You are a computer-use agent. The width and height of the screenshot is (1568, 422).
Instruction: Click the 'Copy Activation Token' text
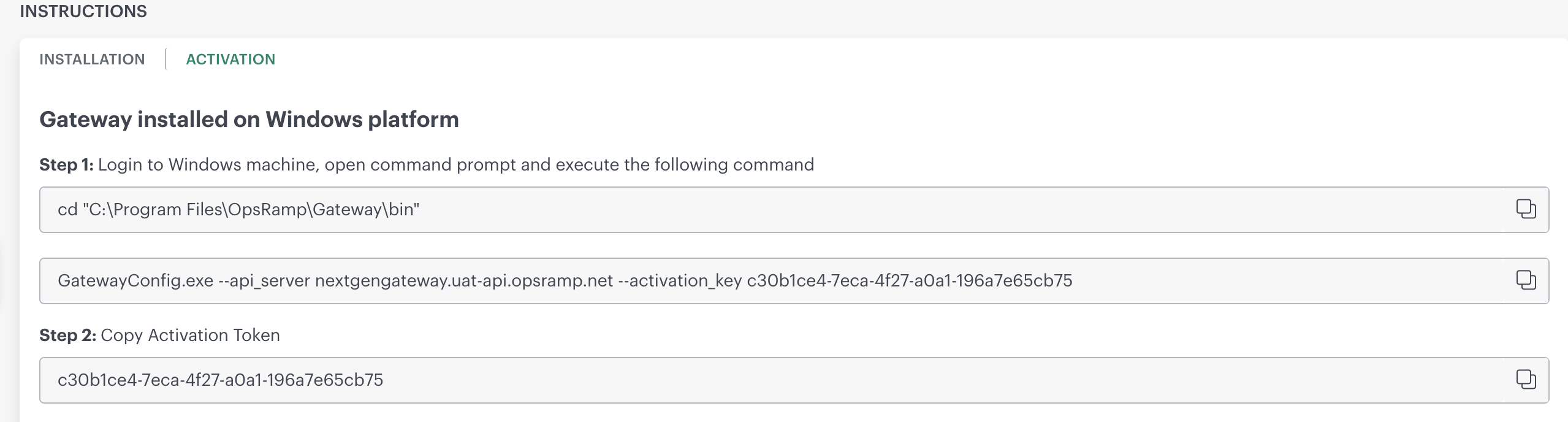pyautogui.click(x=190, y=336)
